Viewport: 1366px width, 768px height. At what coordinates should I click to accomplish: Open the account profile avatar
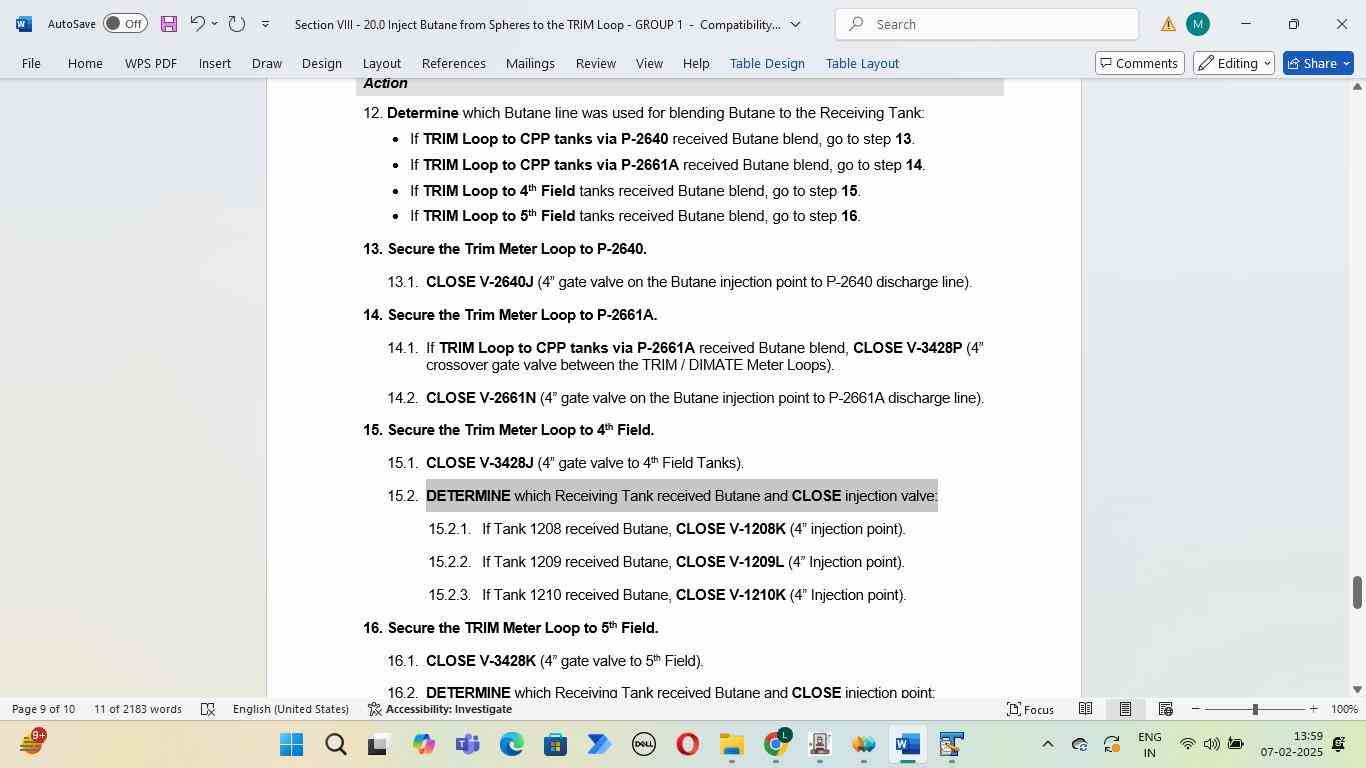pyautogui.click(x=1197, y=24)
